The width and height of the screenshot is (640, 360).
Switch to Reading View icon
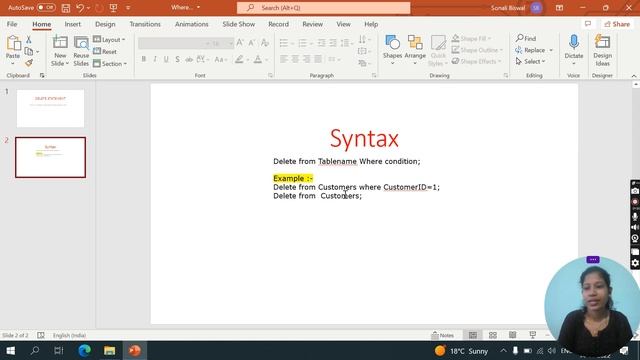pyautogui.click(x=513, y=335)
